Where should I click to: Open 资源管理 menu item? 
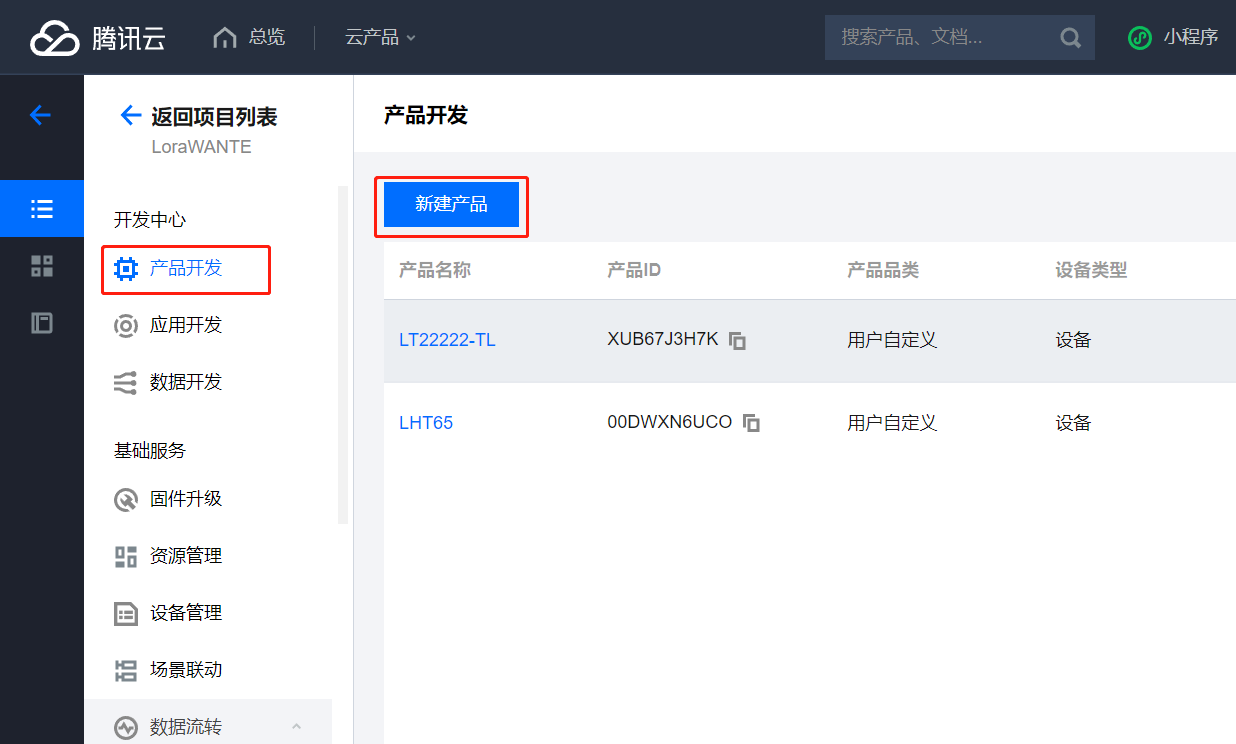pos(186,556)
